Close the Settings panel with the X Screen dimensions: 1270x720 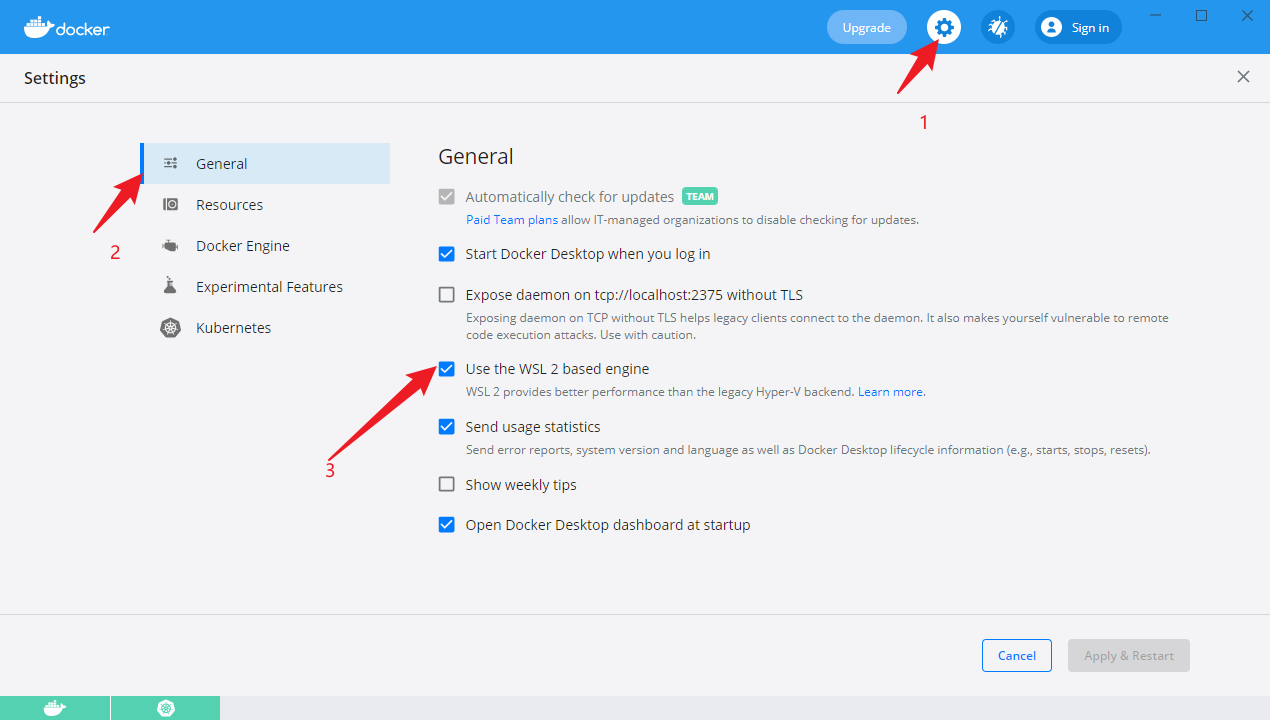[x=1243, y=77]
